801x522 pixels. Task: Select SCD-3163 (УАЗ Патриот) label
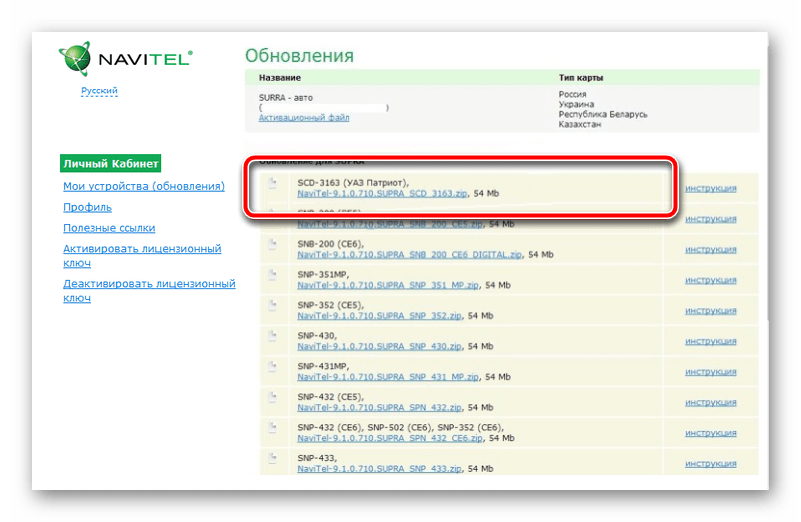click(353, 183)
